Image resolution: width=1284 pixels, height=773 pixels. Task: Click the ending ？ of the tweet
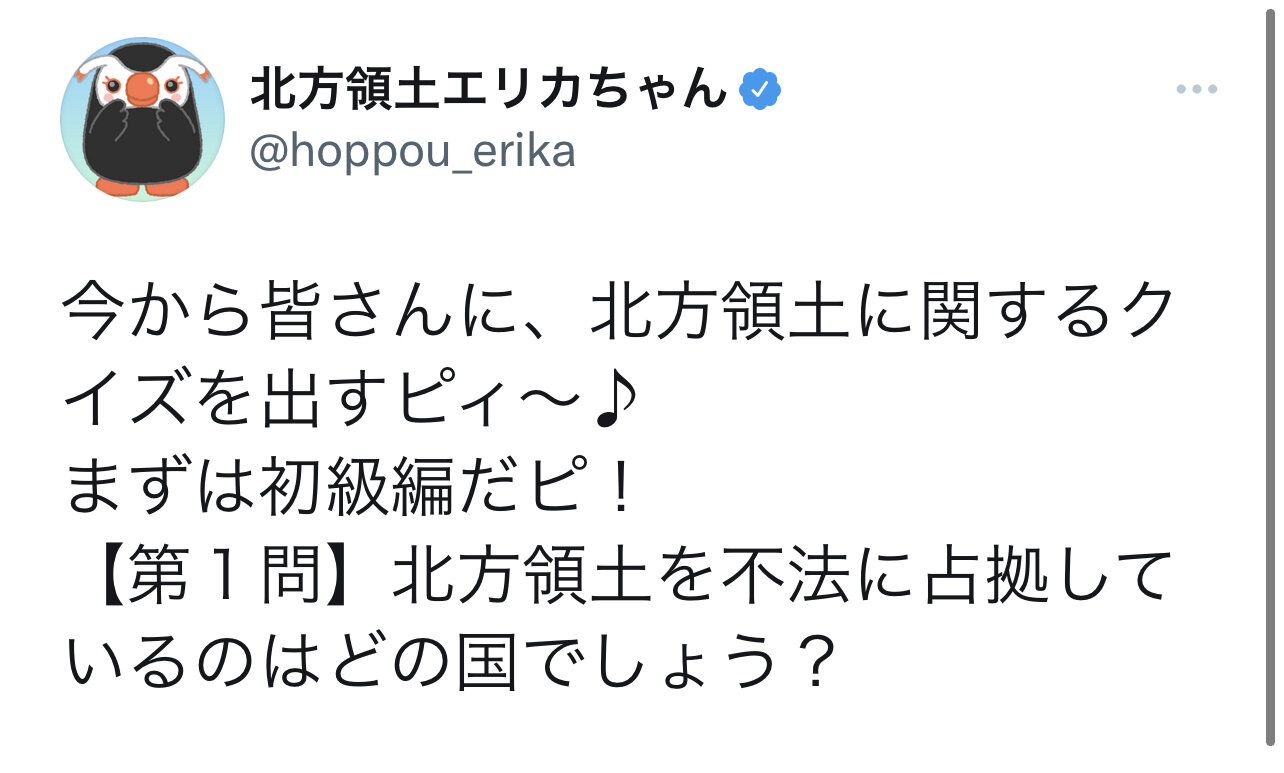pyautogui.click(x=806, y=662)
